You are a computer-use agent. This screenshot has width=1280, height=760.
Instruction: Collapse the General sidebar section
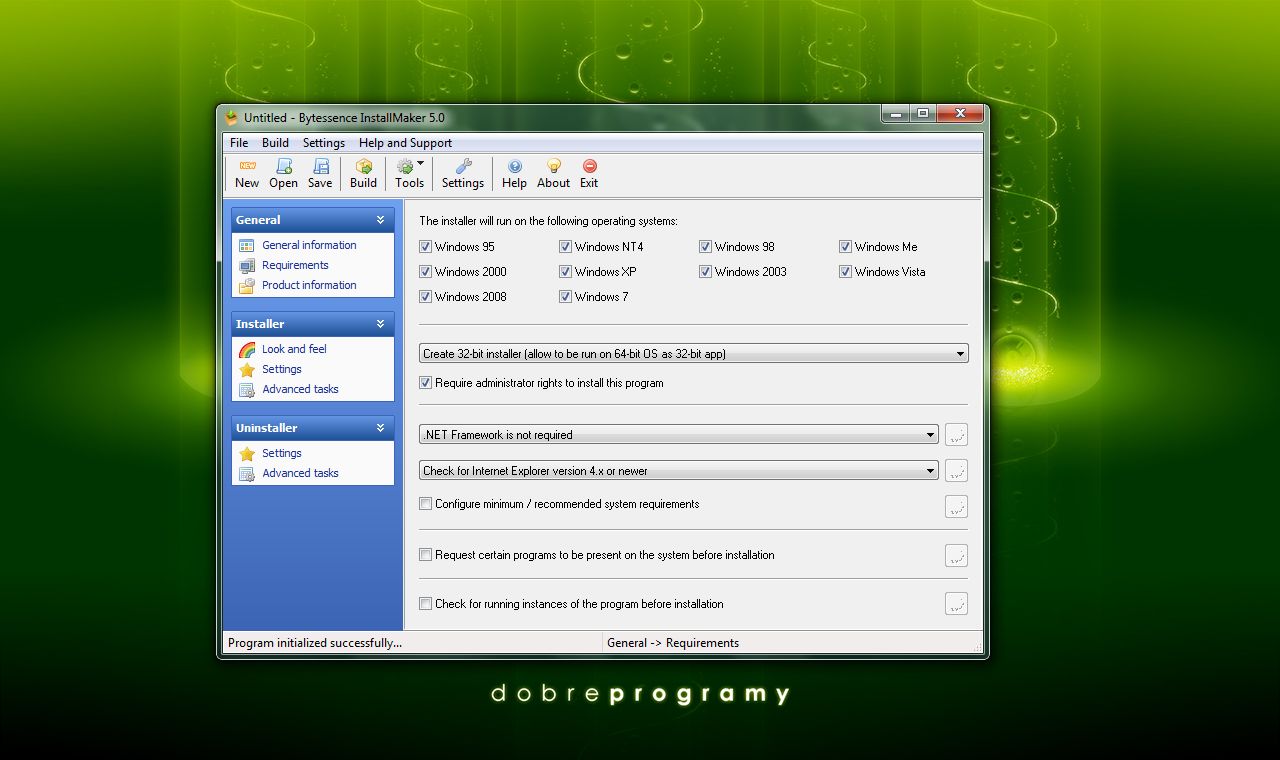point(380,220)
